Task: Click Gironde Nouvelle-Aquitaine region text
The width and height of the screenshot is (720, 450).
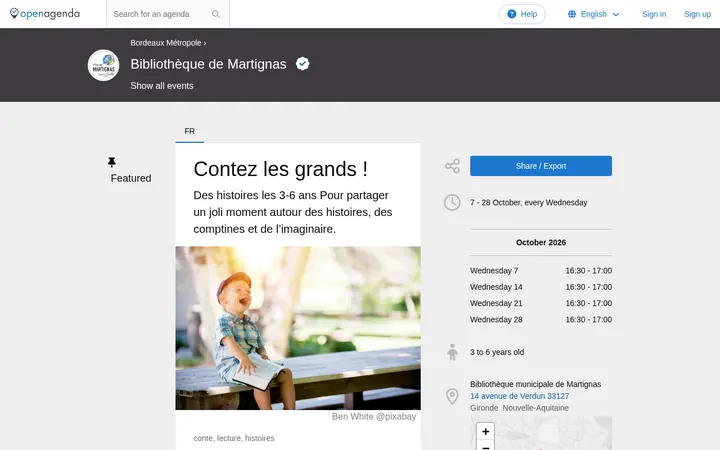Action: coord(519,408)
